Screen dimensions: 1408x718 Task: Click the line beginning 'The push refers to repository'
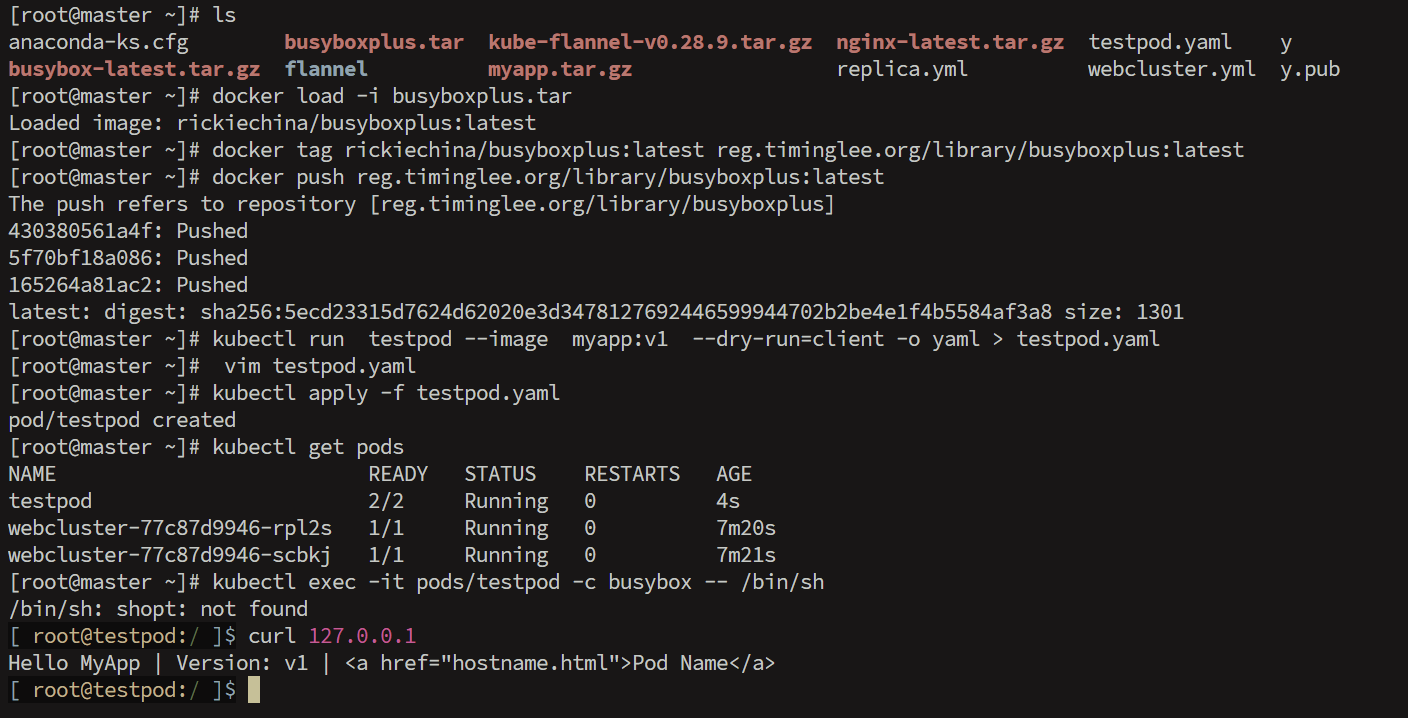pyautogui.click(x=422, y=204)
